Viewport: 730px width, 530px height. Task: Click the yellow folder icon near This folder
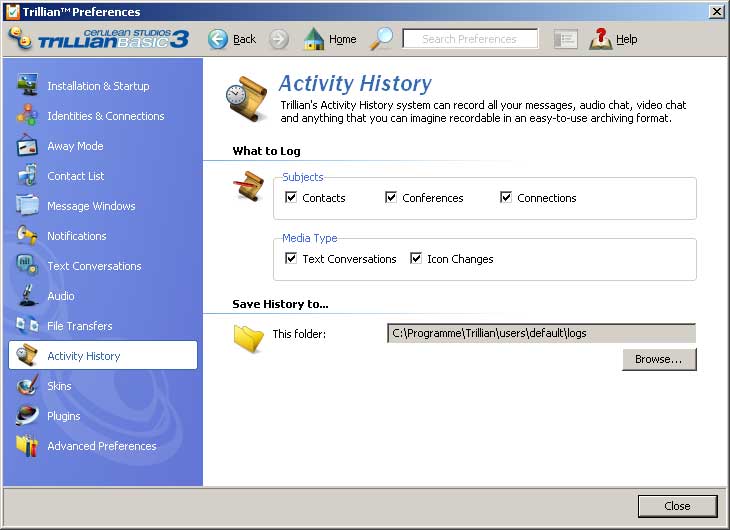coord(248,338)
